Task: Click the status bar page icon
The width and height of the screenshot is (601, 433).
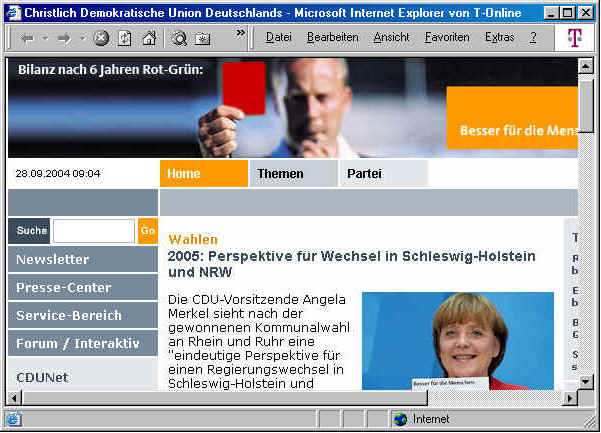Action: (x=14, y=420)
